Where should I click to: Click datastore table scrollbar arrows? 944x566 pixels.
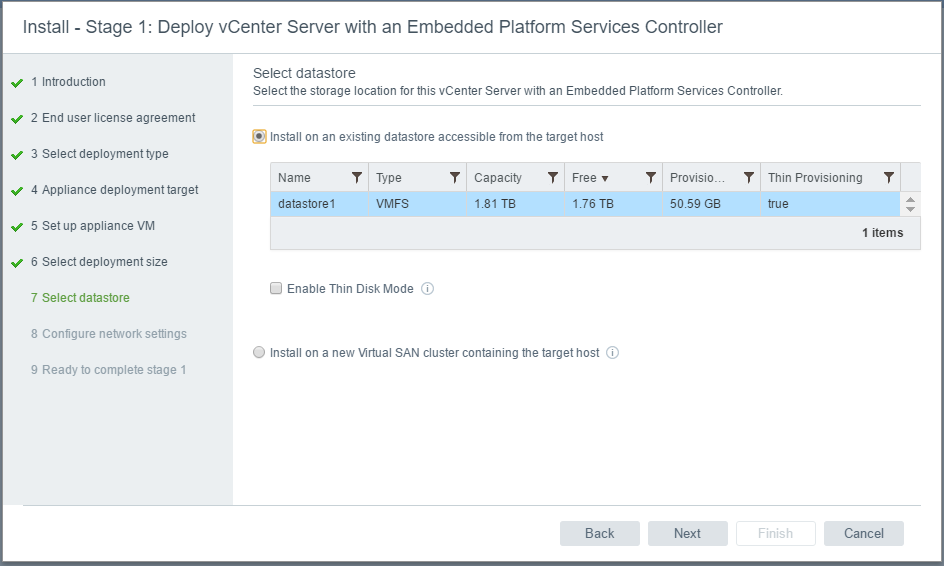click(910, 204)
